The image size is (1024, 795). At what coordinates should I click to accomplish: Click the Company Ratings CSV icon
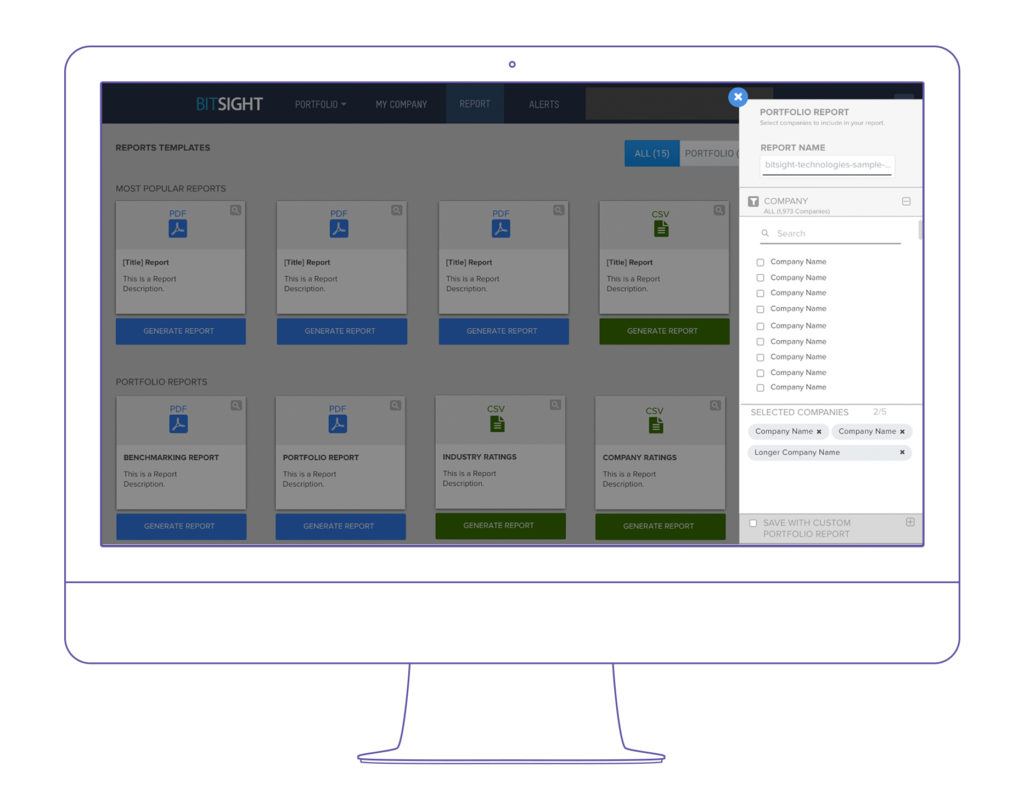click(x=656, y=425)
